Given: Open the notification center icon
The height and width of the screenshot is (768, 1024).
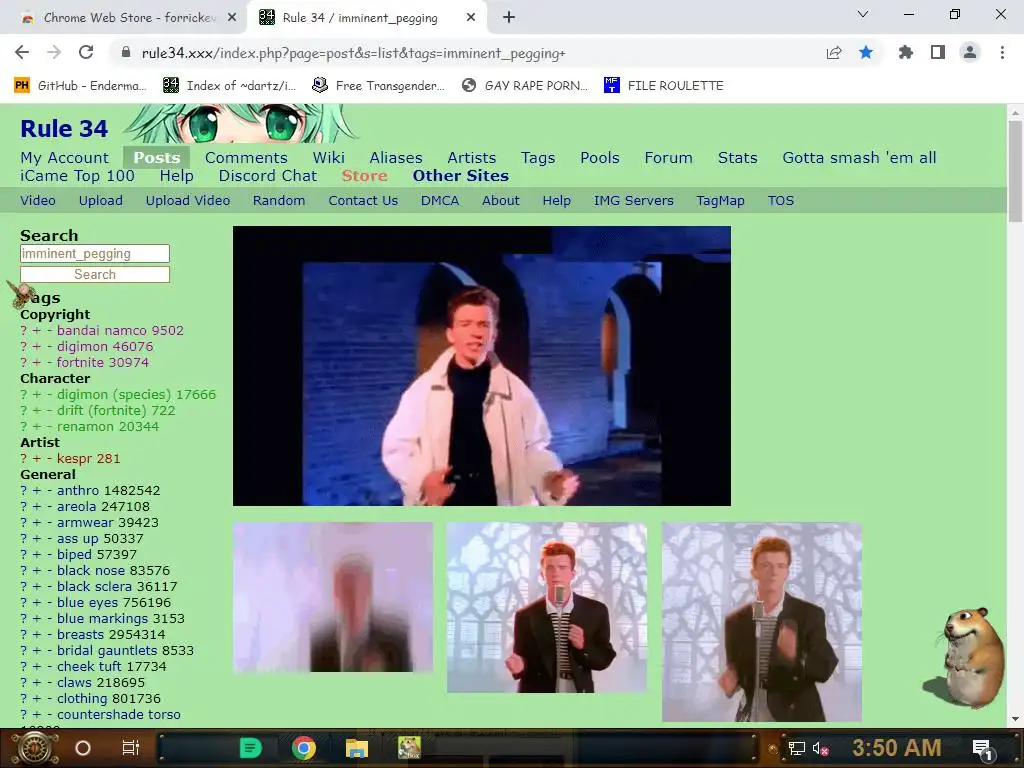Looking at the screenshot, I should [x=982, y=749].
